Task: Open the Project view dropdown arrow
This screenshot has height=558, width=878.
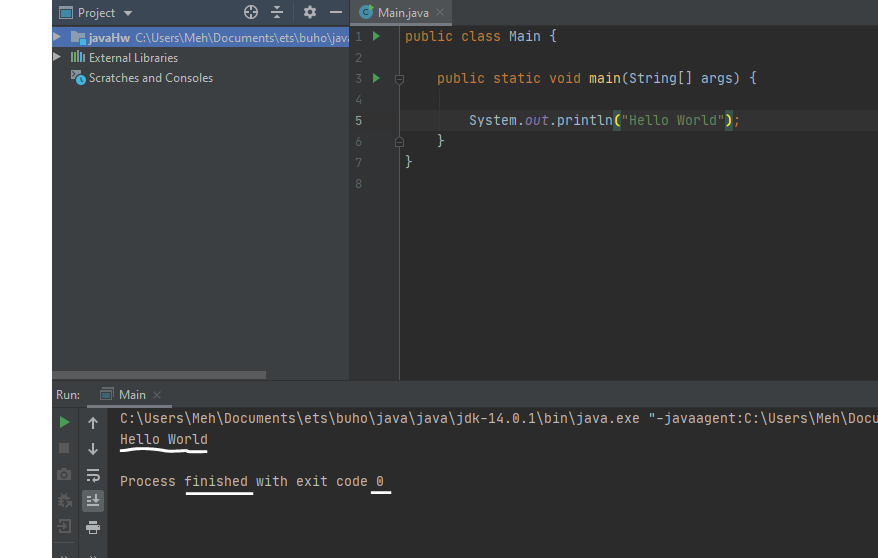Action: tap(128, 13)
